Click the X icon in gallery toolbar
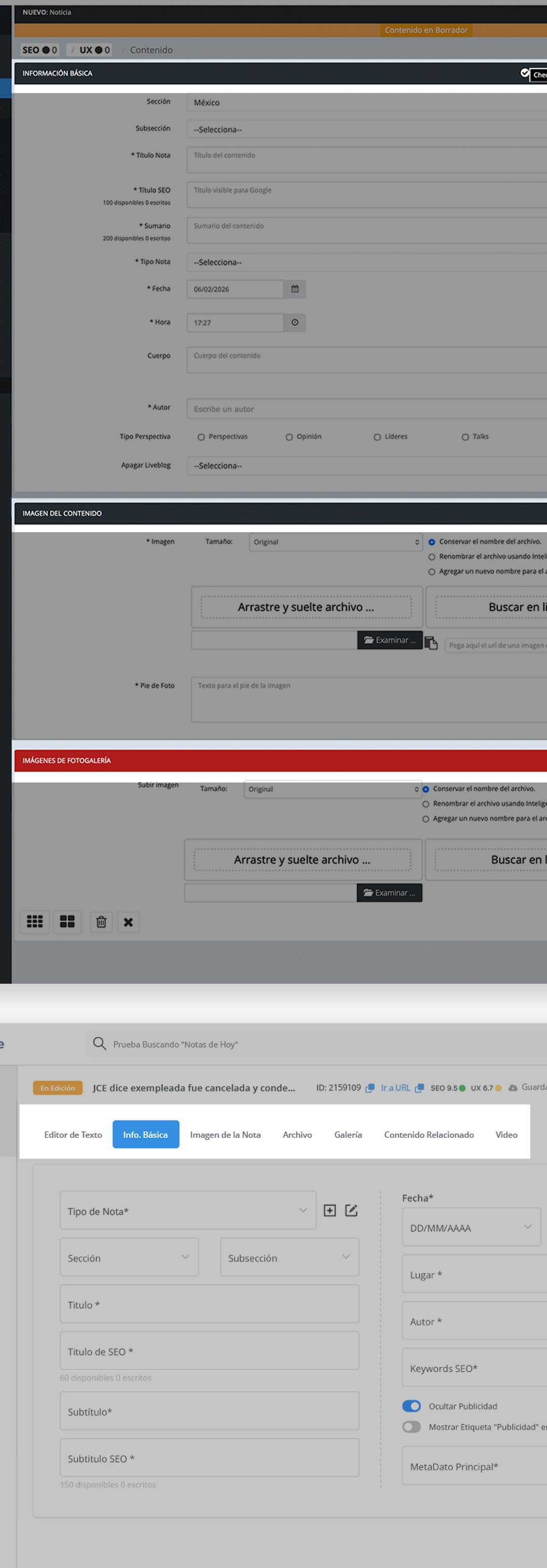 128,921
